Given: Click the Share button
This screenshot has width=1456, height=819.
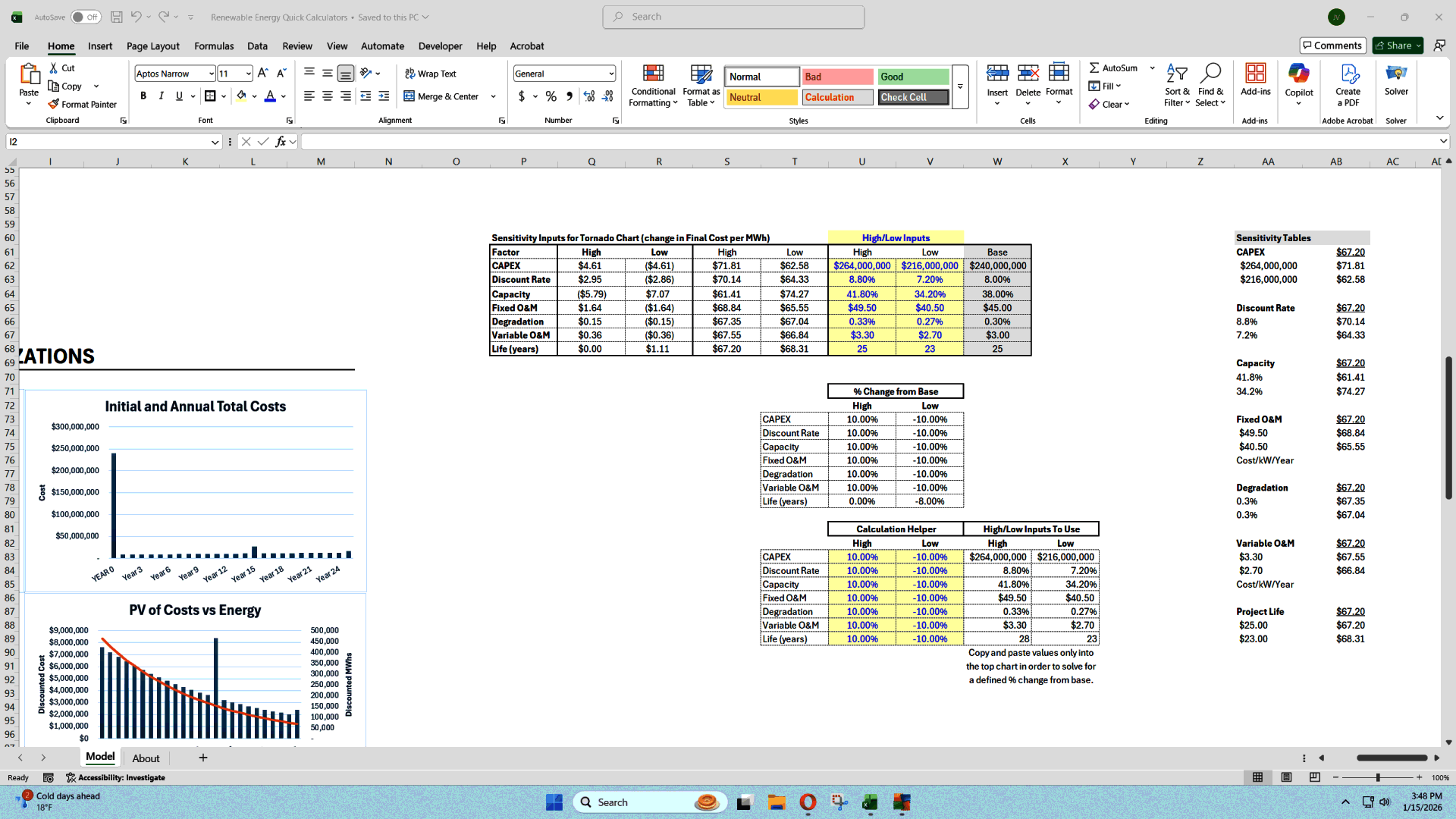Looking at the screenshot, I should click(1395, 45).
